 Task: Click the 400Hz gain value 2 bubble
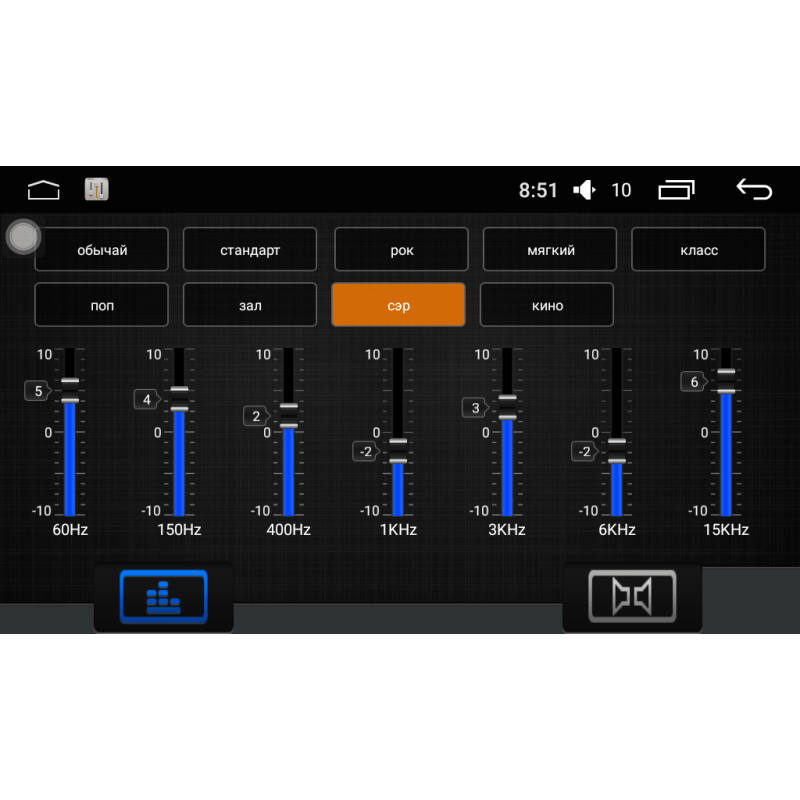256,416
